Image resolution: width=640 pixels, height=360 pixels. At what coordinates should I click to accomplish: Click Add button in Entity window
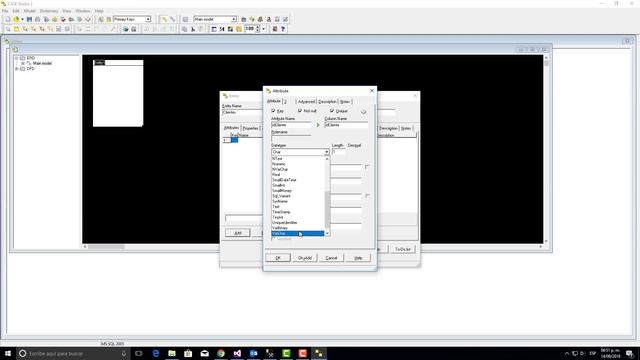click(x=238, y=233)
